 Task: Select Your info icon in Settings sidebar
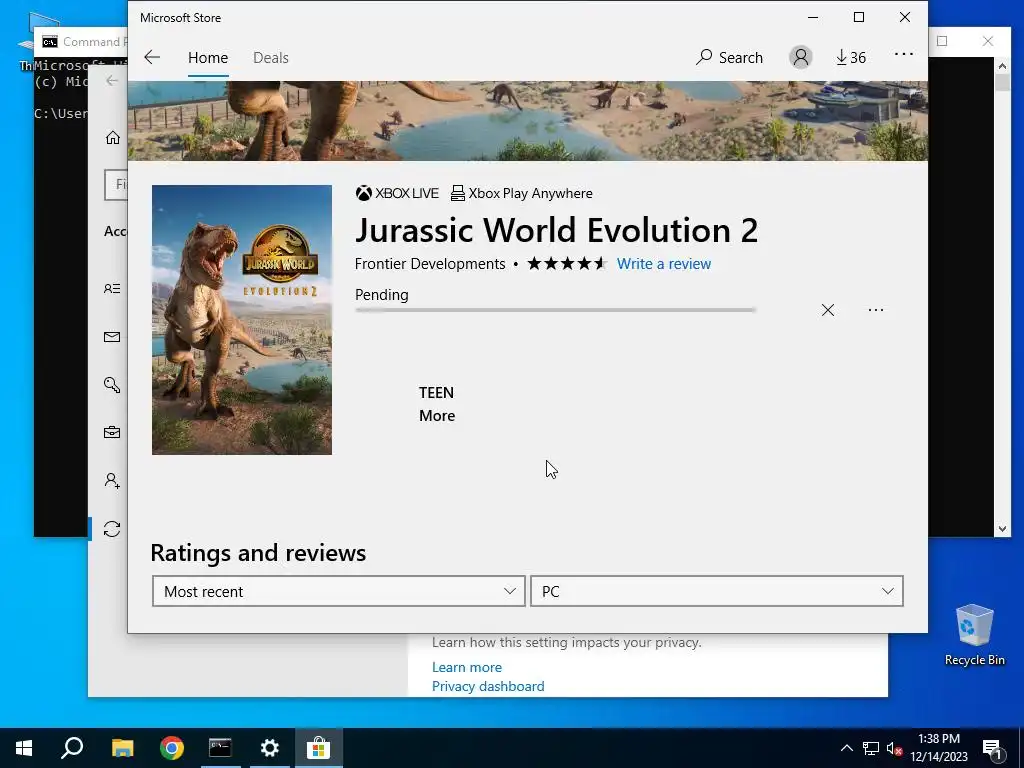click(112, 288)
